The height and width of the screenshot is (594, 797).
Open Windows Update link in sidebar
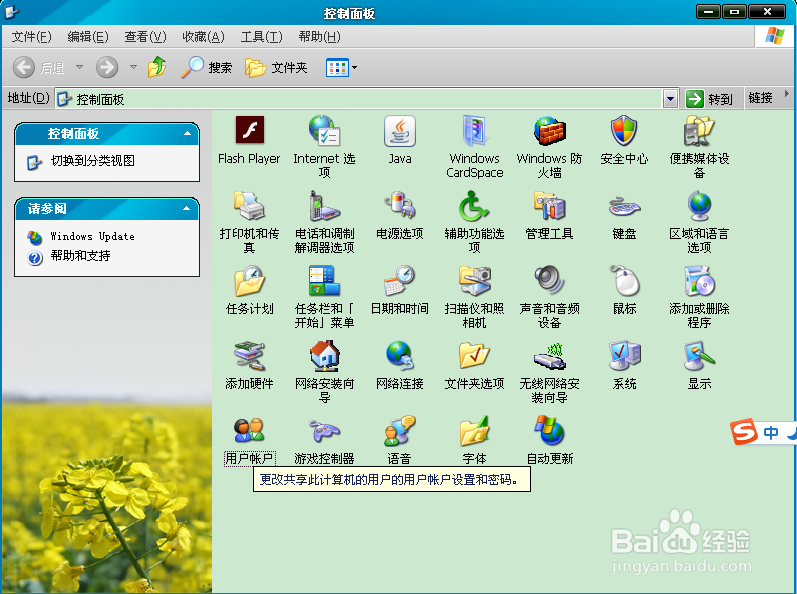pyautogui.click(x=93, y=236)
